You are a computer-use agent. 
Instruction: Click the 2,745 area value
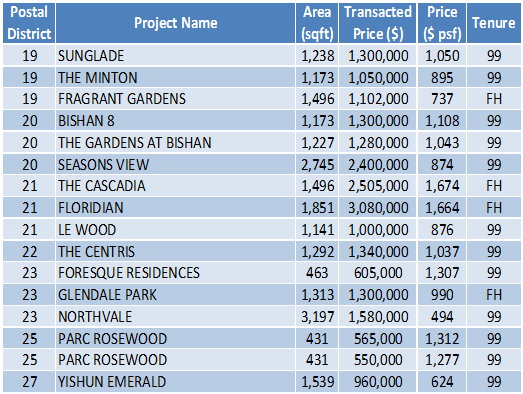[317, 164]
